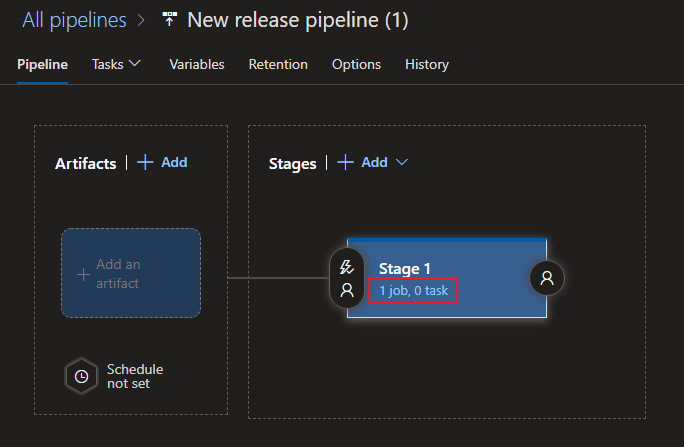Navigate to All pipelines breadcrumb
Viewport: 684px width, 447px height.
tap(74, 20)
